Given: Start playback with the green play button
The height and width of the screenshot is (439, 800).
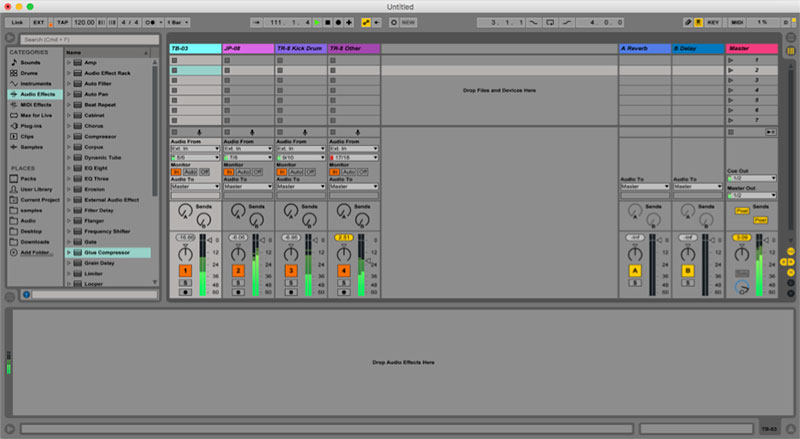Looking at the screenshot, I should 317,22.
